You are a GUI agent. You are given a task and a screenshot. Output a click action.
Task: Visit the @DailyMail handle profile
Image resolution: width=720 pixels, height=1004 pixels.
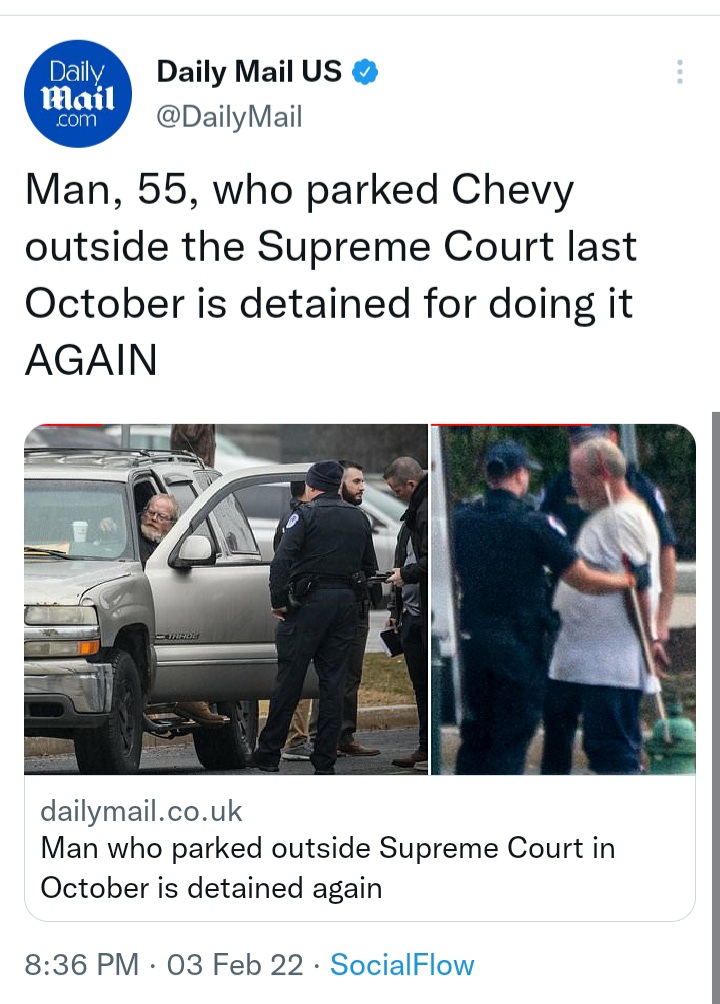229,117
